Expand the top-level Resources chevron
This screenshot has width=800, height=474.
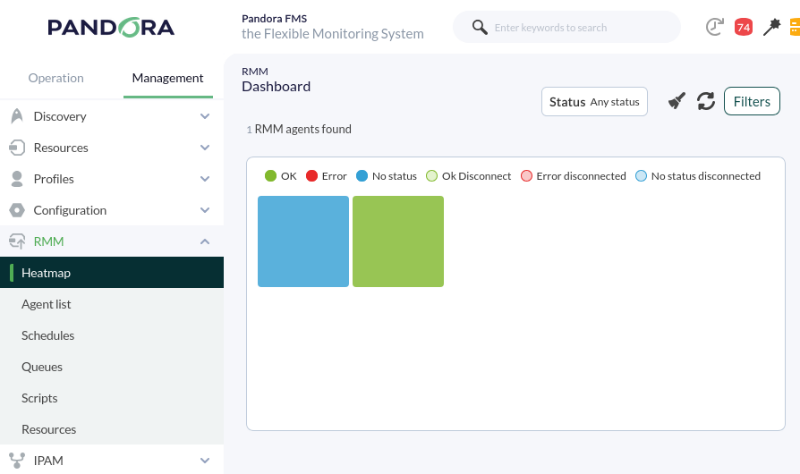tap(205, 147)
